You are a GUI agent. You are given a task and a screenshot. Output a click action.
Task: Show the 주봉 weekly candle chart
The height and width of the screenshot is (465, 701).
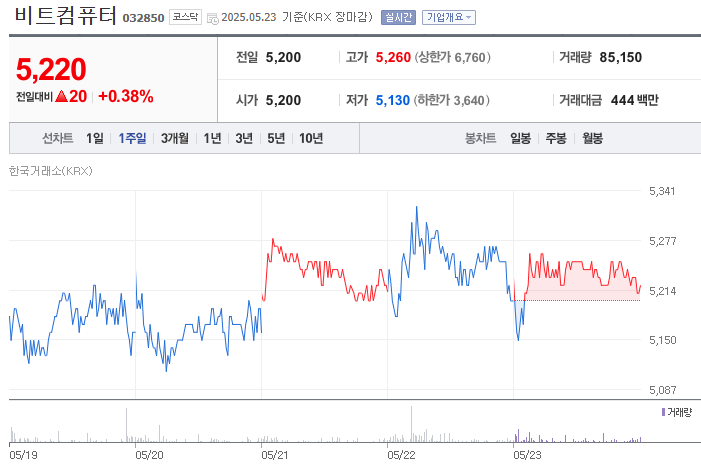click(x=556, y=138)
